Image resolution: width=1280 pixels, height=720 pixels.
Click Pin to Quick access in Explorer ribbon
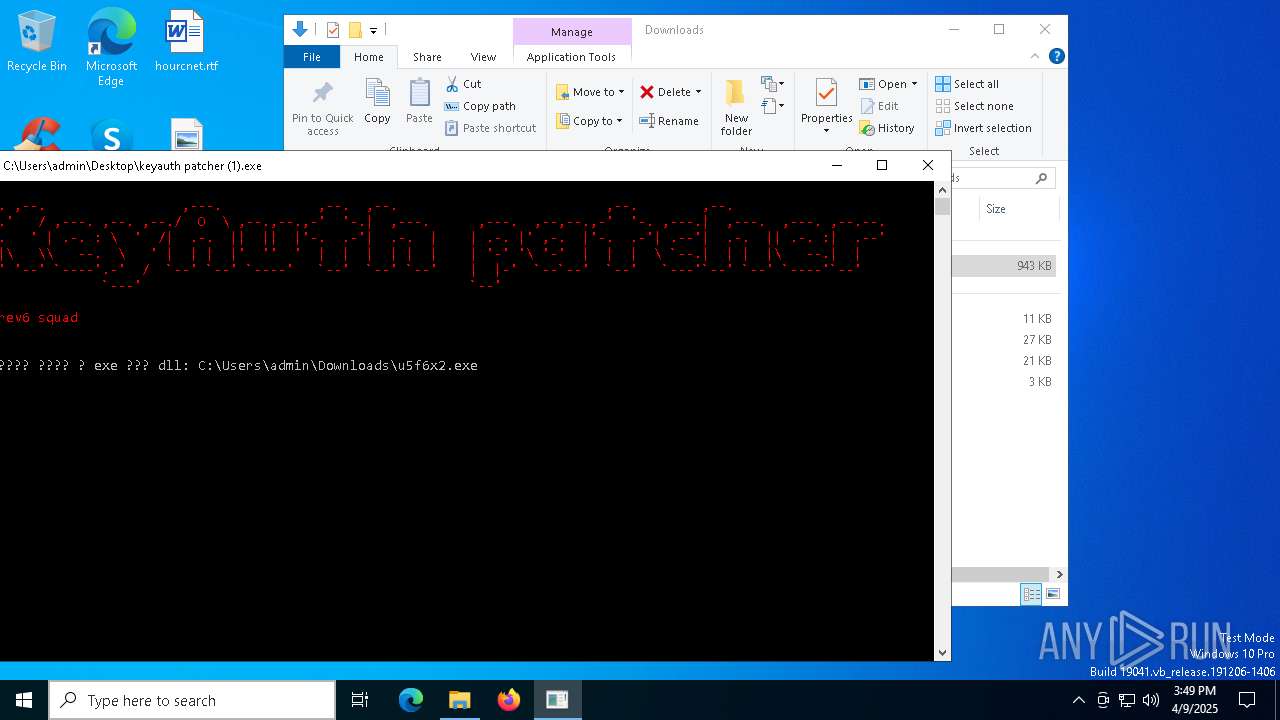point(322,108)
